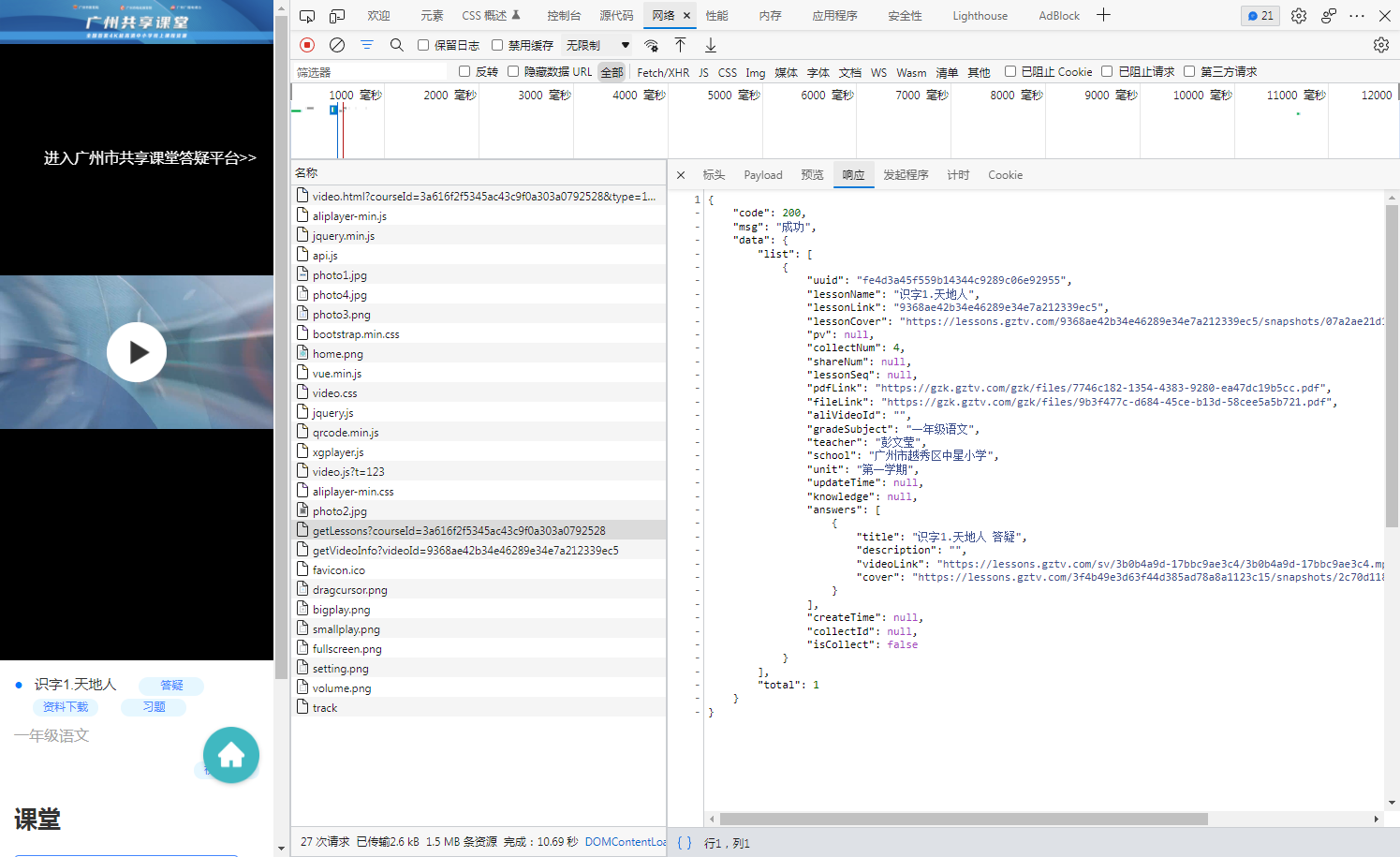The image size is (1400, 857).
Task: Enable the 禁用缓存 checkbox
Action: [497, 45]
